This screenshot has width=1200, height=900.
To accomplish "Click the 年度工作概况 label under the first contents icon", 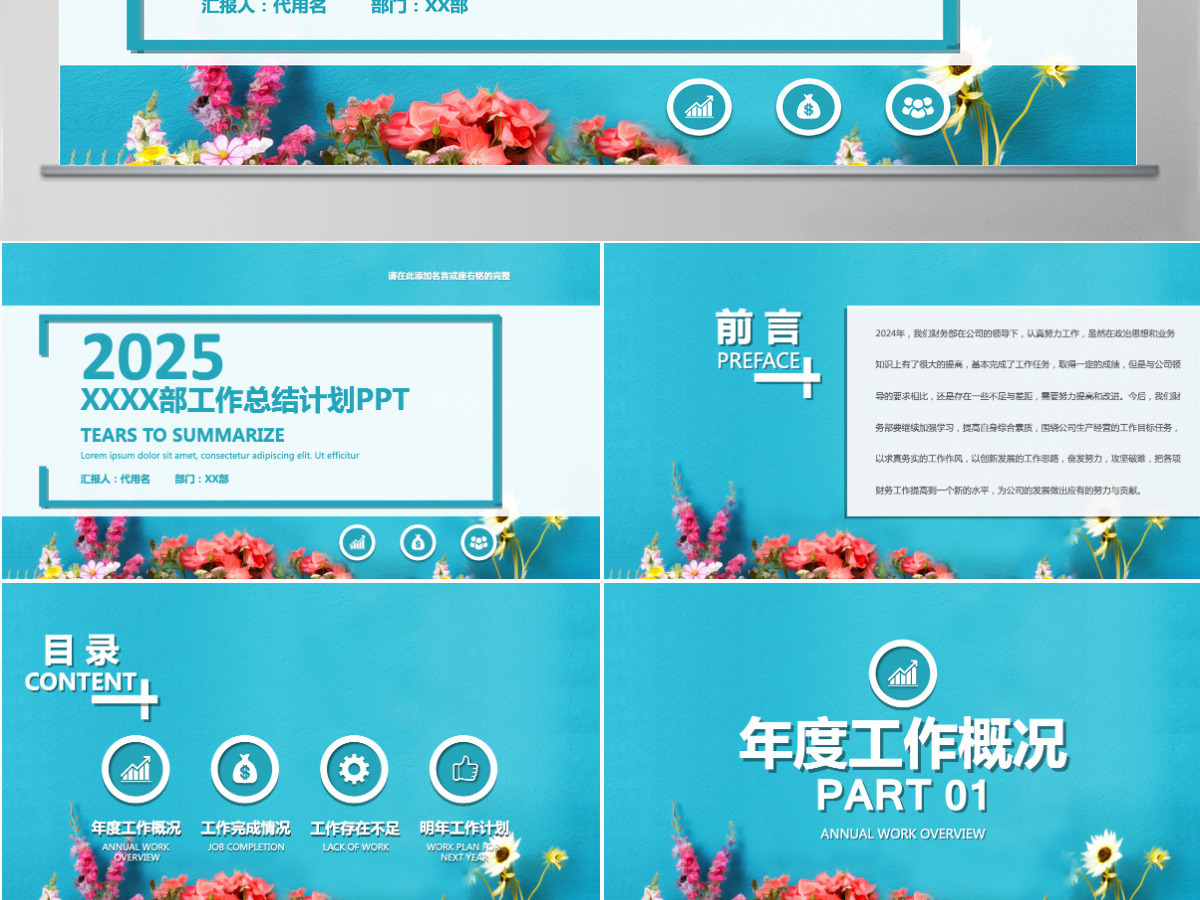I will (136, 829).
